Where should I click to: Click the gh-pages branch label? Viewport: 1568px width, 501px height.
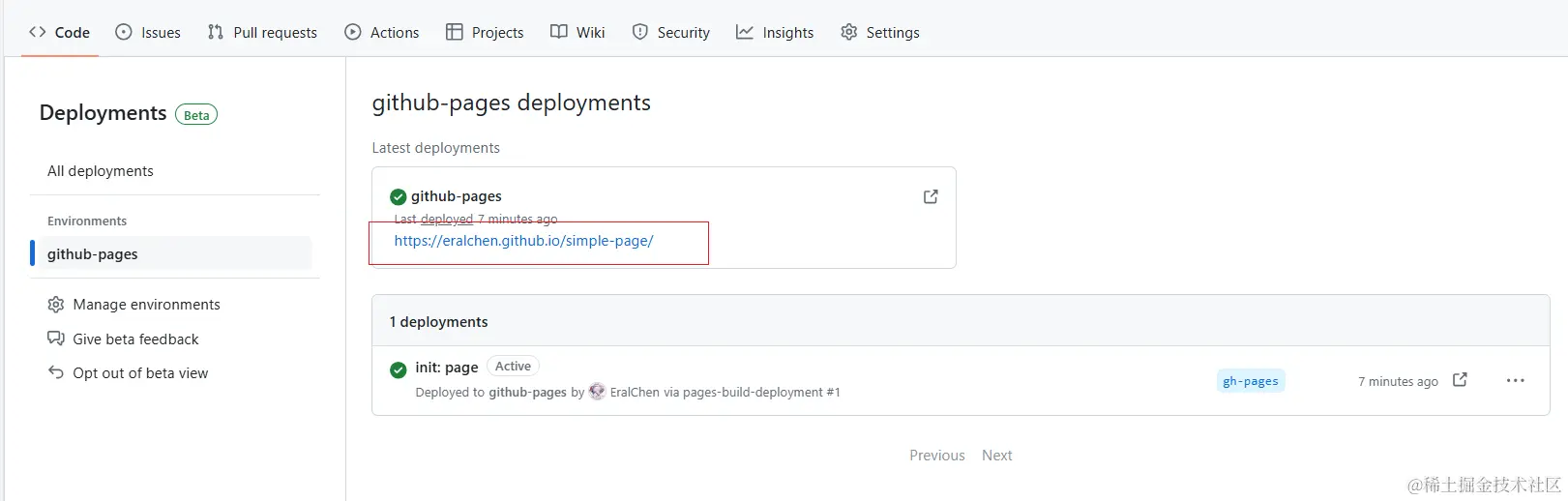[1251, 381]
